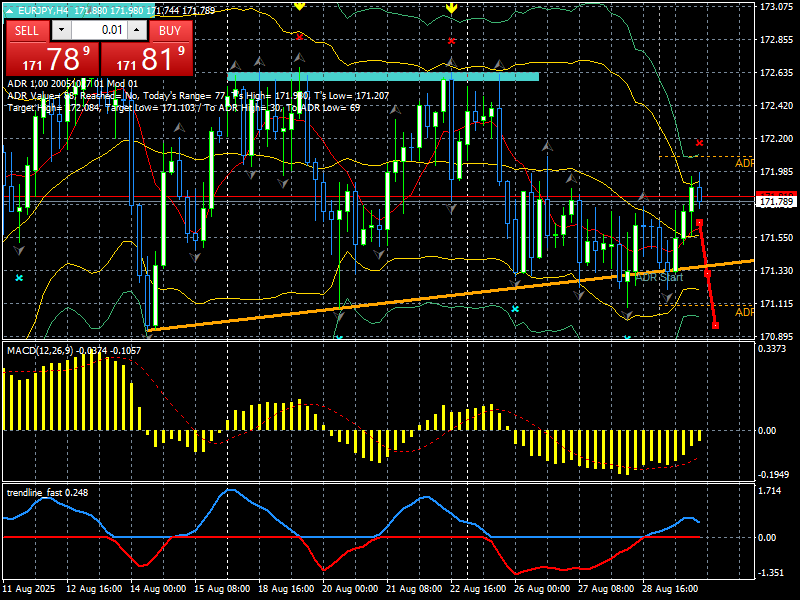The width and height of the screenshot is (800, 600).
Task: Click the 172.635 price axis label
Action: 776,73
